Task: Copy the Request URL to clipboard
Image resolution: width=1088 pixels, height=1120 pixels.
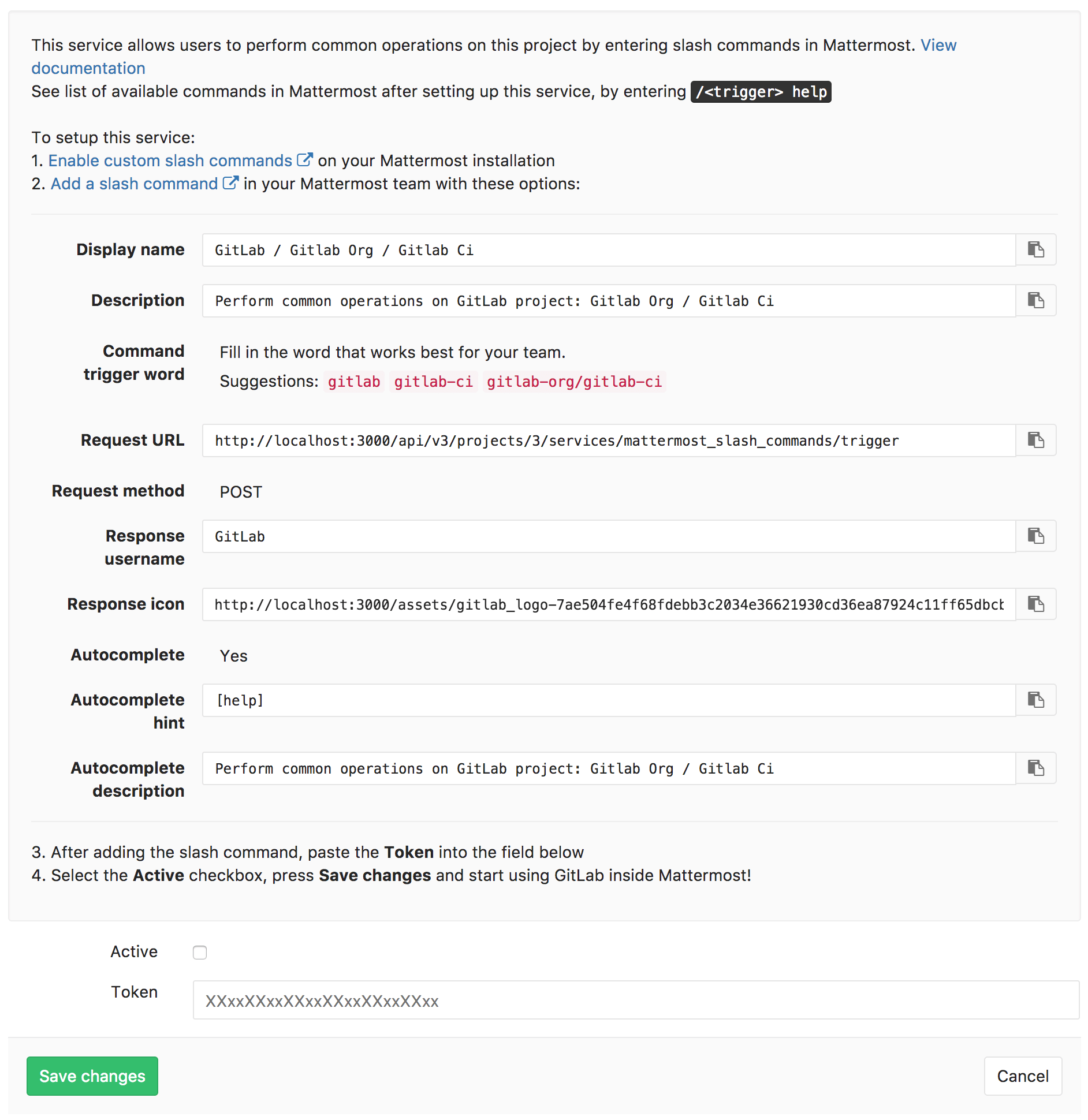Action: pos(1035,440)
